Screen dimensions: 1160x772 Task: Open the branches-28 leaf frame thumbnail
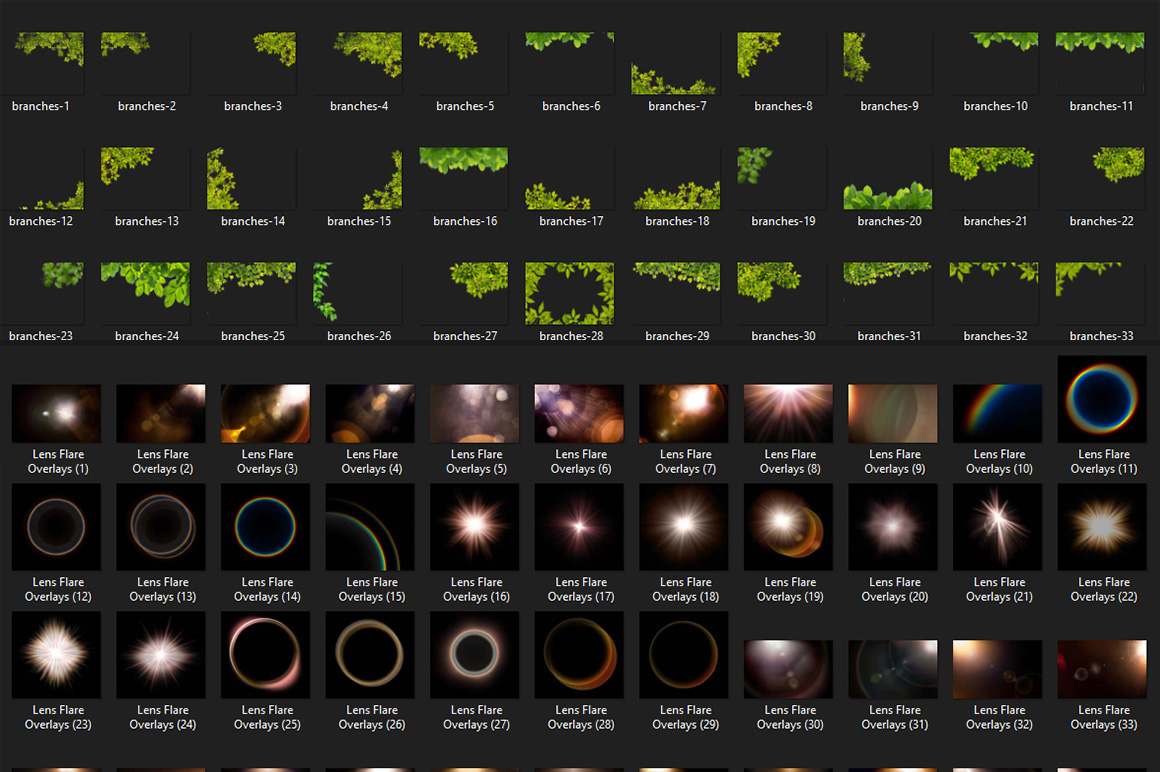click(x=570, y=293)
